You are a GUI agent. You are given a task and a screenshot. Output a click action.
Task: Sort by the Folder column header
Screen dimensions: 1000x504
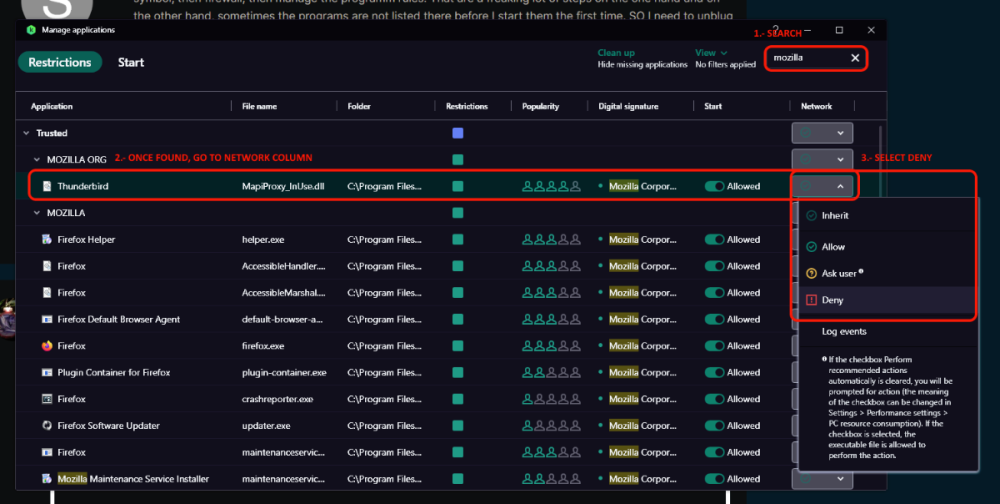[x=359, y=107]
